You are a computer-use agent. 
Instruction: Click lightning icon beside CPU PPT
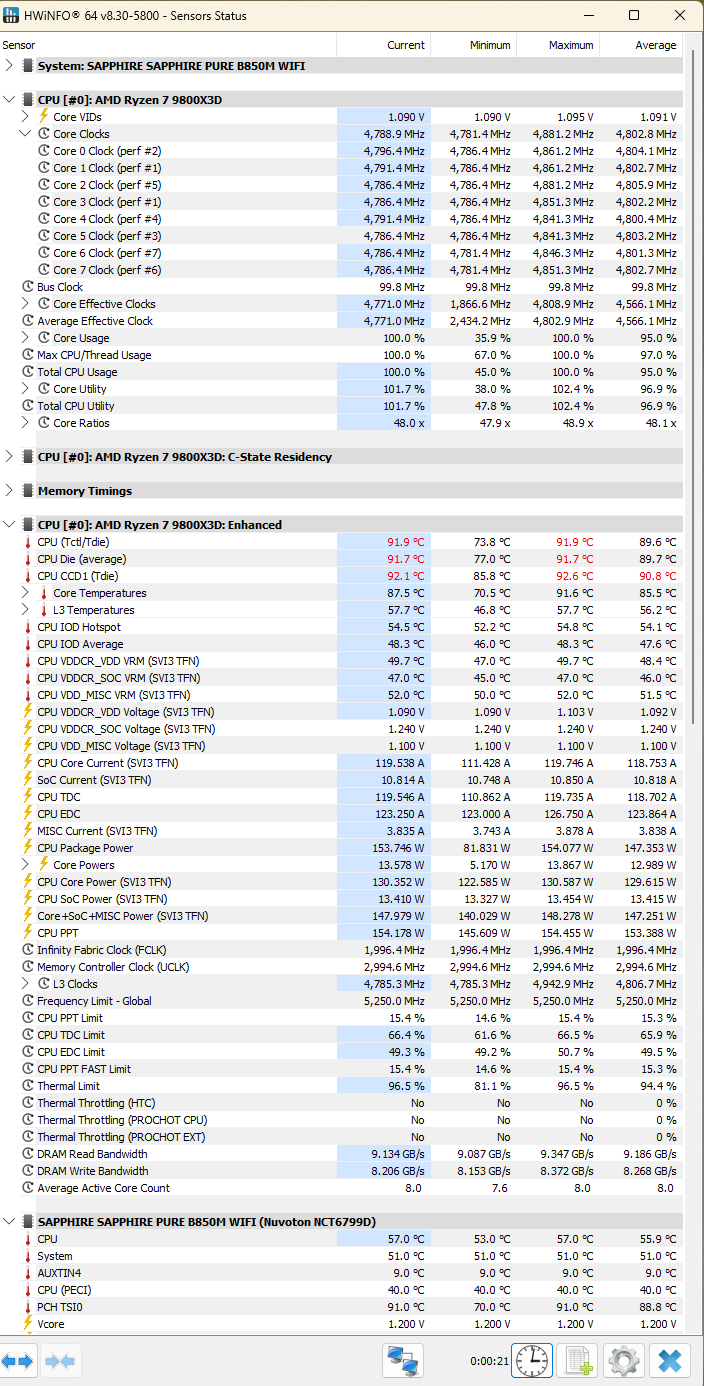pyautogui.click(x=28, y=933)
